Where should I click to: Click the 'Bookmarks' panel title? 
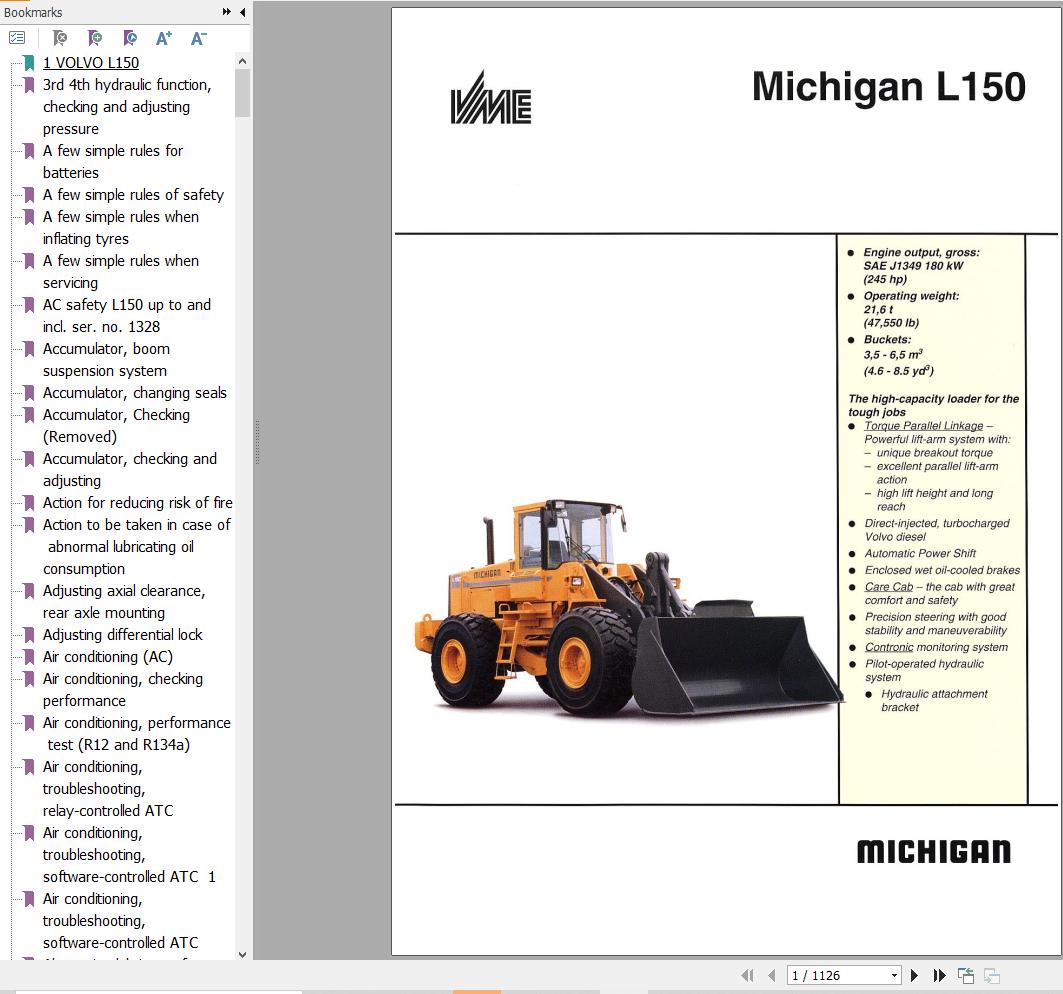[33, 12]
